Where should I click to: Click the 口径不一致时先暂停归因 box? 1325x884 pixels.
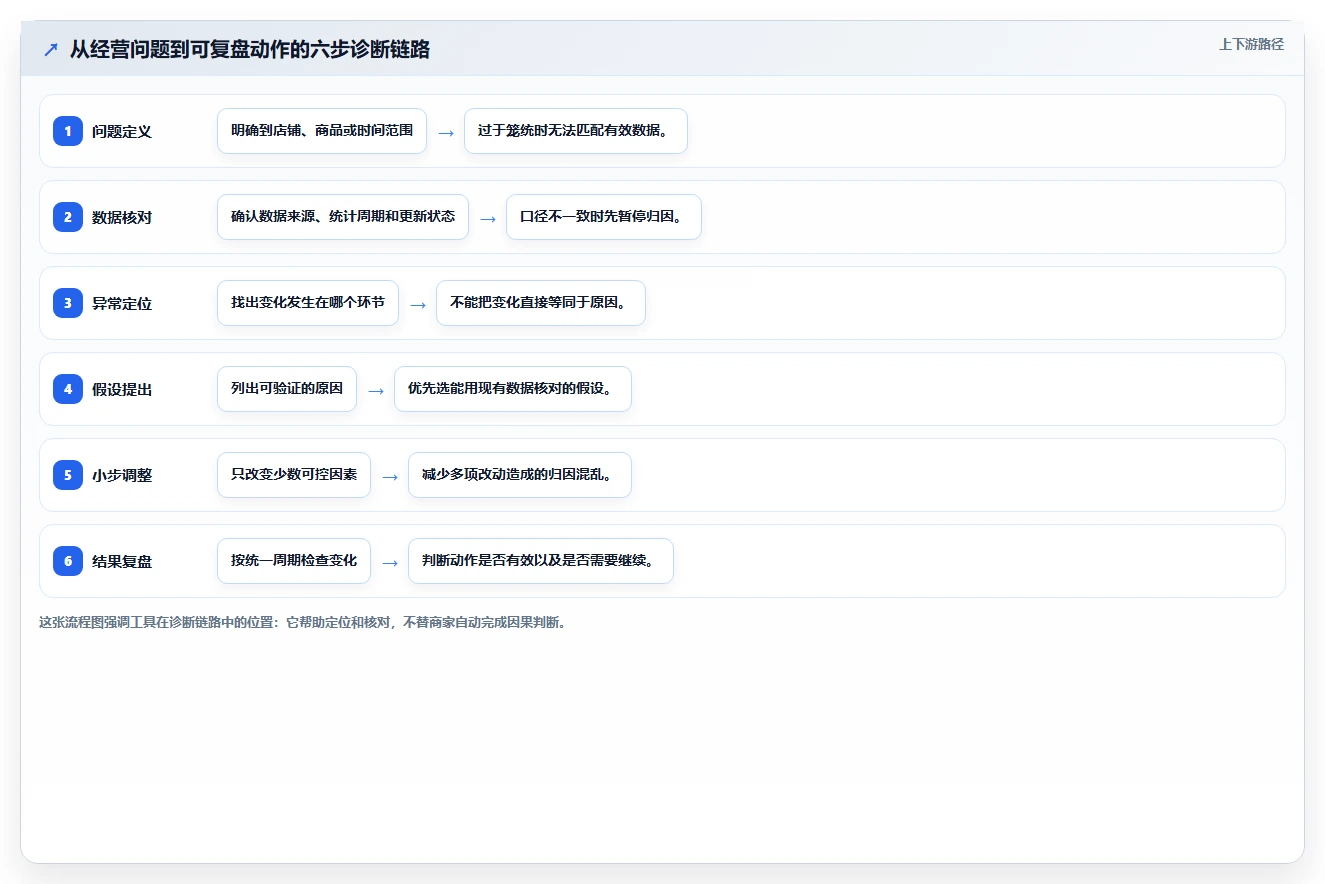[x=604, y=217]
